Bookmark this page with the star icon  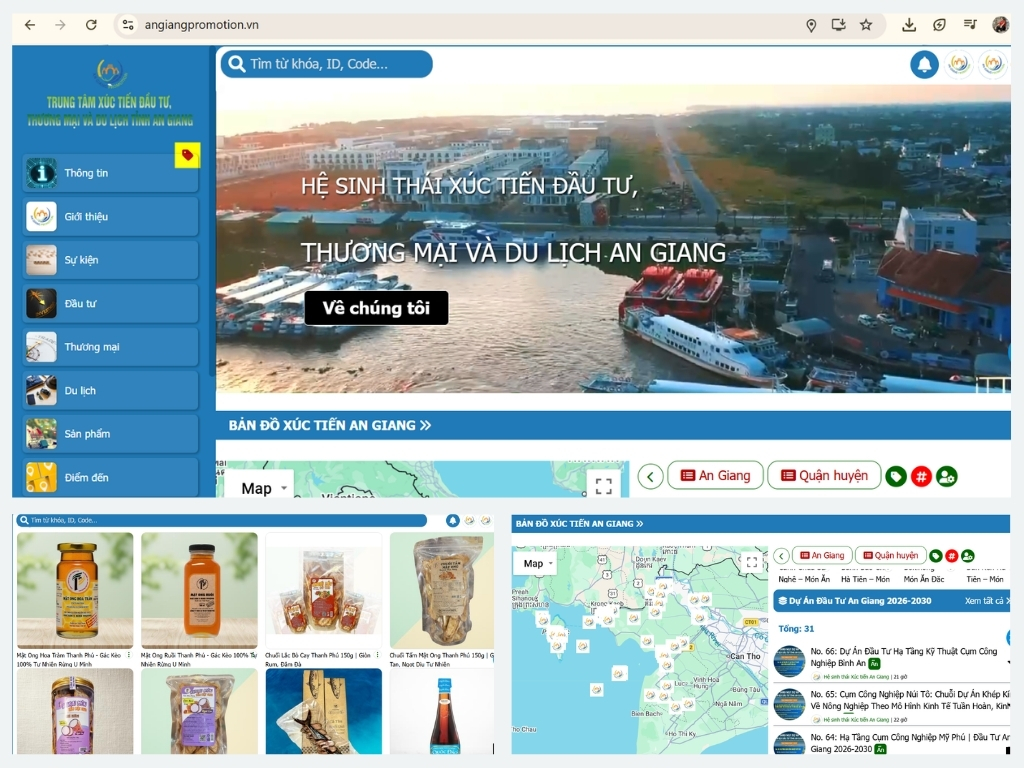coord(866,25)
